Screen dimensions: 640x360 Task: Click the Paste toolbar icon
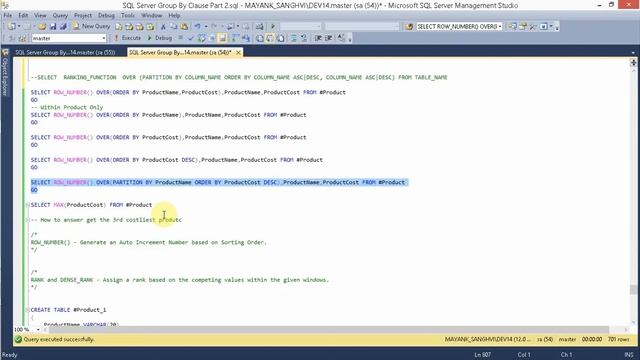184,27
